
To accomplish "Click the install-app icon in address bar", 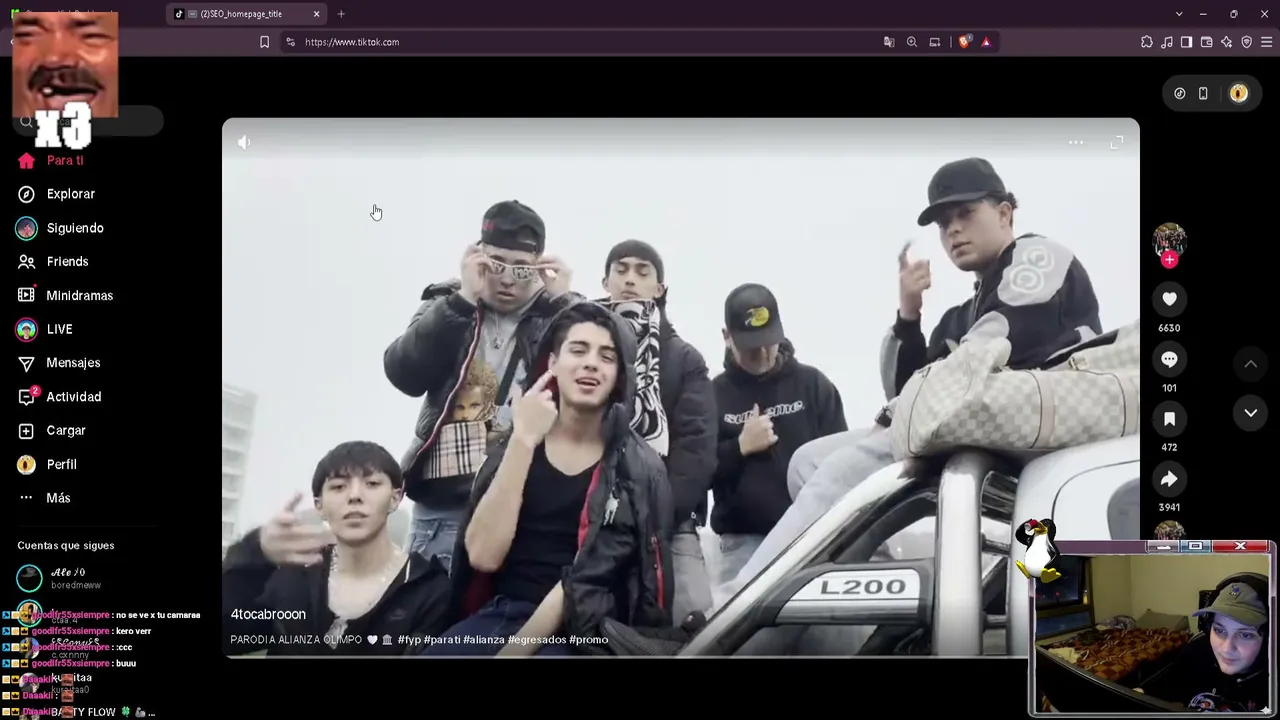I will (x=935, y=42).
